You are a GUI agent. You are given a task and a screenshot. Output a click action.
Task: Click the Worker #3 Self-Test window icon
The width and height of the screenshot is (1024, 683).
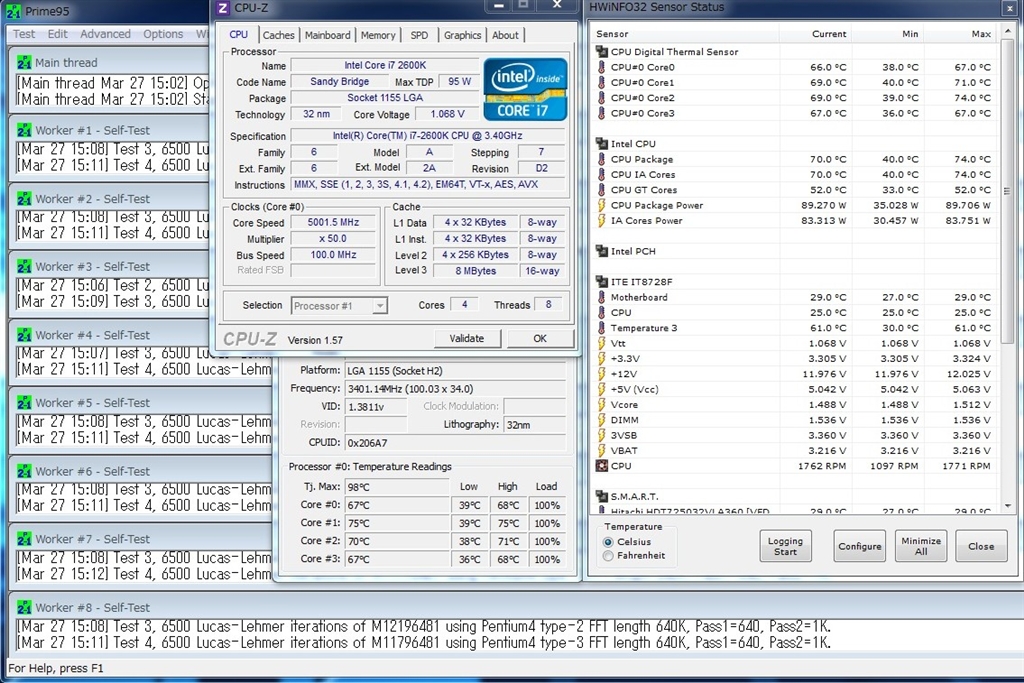tap(24, 266)
